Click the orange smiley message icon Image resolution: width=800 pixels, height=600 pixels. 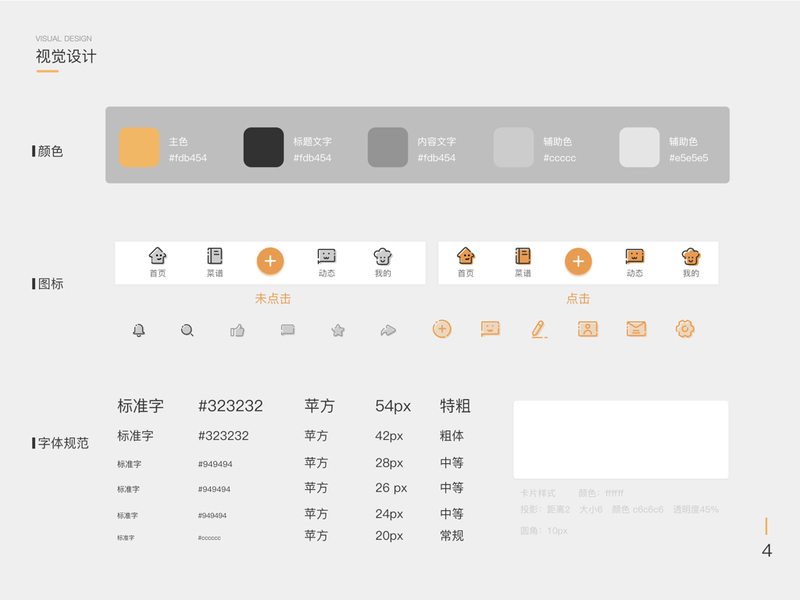point(490,329)
